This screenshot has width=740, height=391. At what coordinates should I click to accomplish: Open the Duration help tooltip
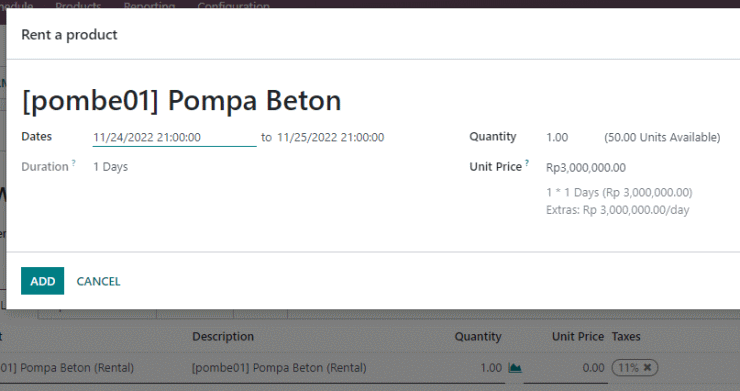click(x=74, y=162)
